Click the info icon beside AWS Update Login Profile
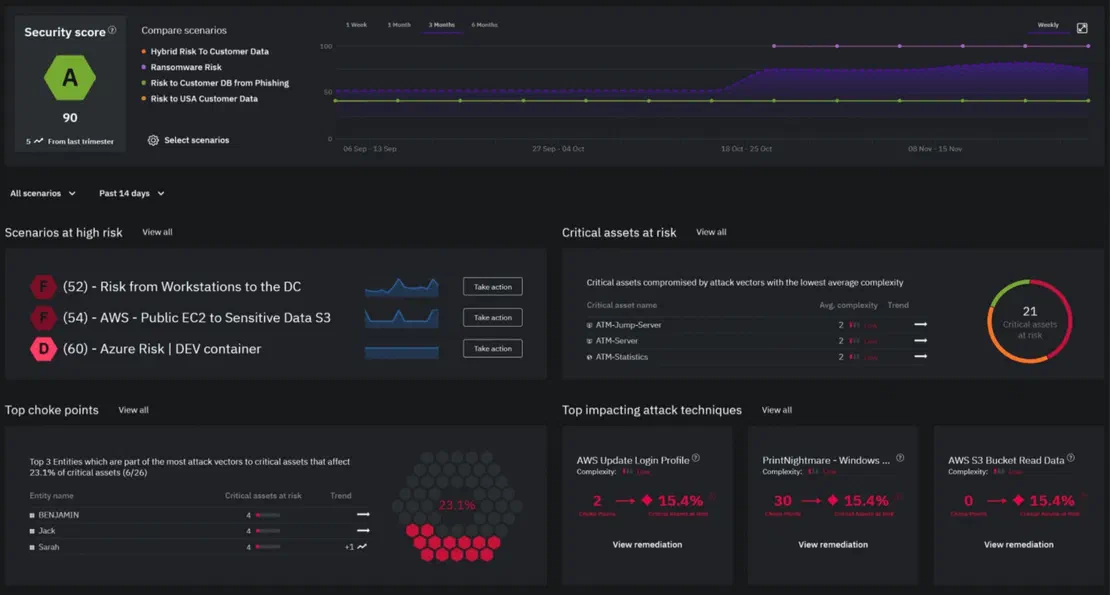Image resolution: width=1110 pixels, height=595 pixels. (696, 458)
